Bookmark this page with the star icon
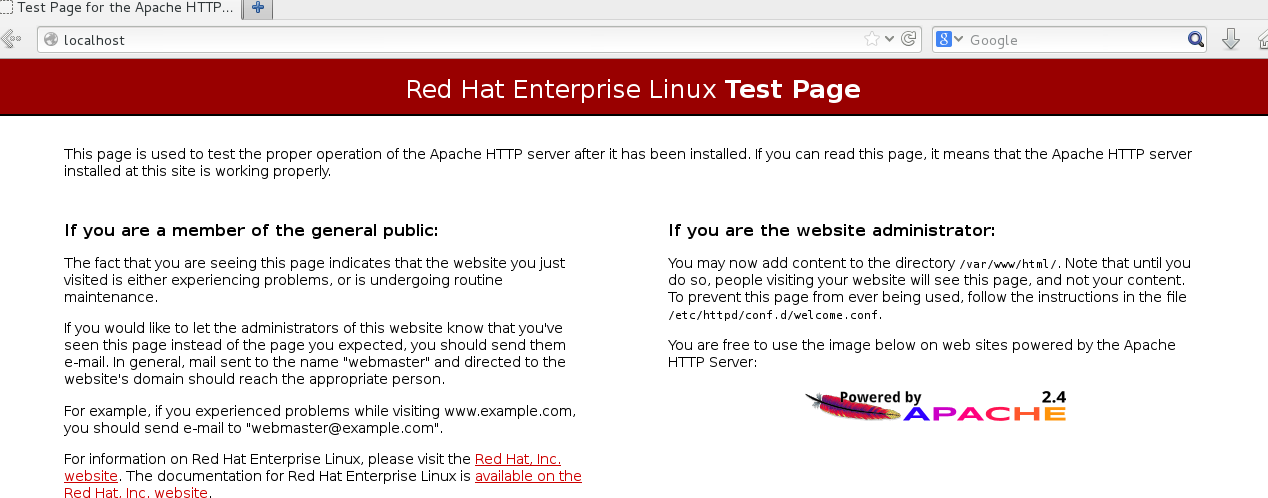The image size is (1268, 498). click(x=872, y=40)
